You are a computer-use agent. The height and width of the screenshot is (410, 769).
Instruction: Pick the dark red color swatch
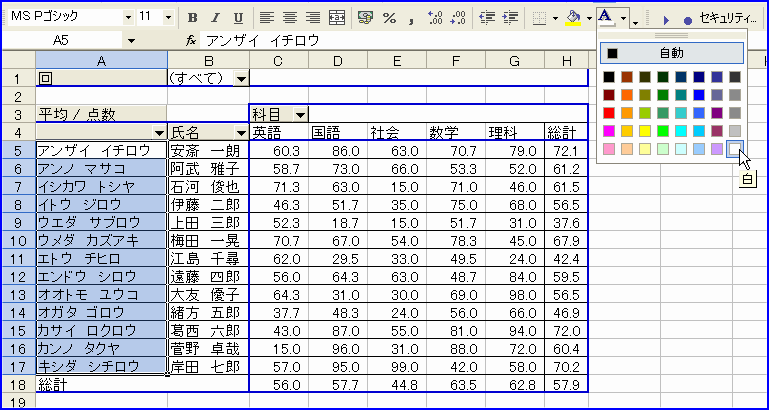609,95
